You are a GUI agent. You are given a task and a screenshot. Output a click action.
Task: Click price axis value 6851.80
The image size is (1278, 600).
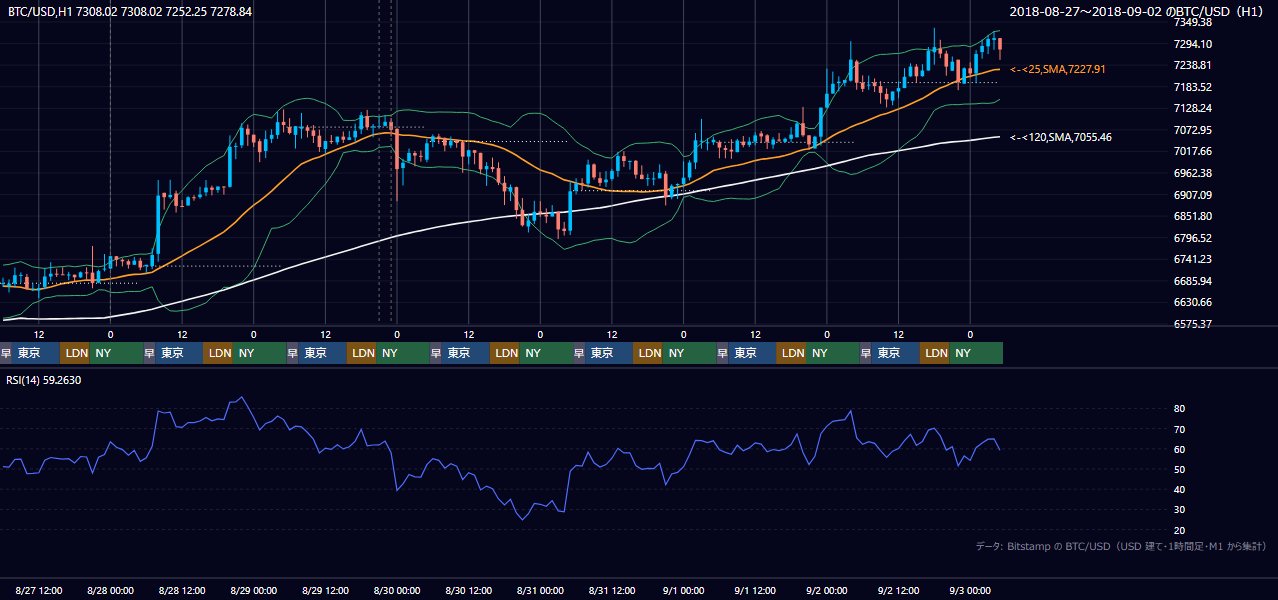point(1193,216)
